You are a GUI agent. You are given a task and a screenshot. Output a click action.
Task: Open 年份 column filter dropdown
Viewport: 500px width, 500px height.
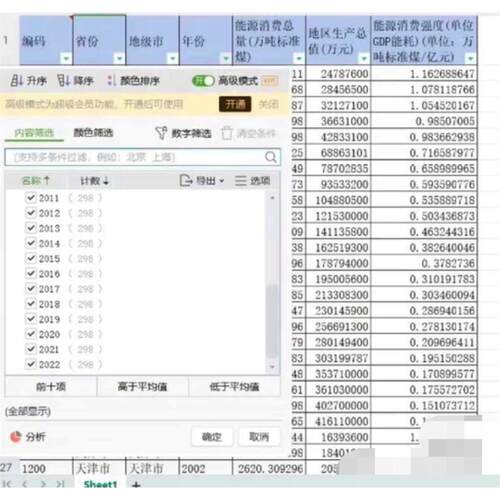click(226, 59)
